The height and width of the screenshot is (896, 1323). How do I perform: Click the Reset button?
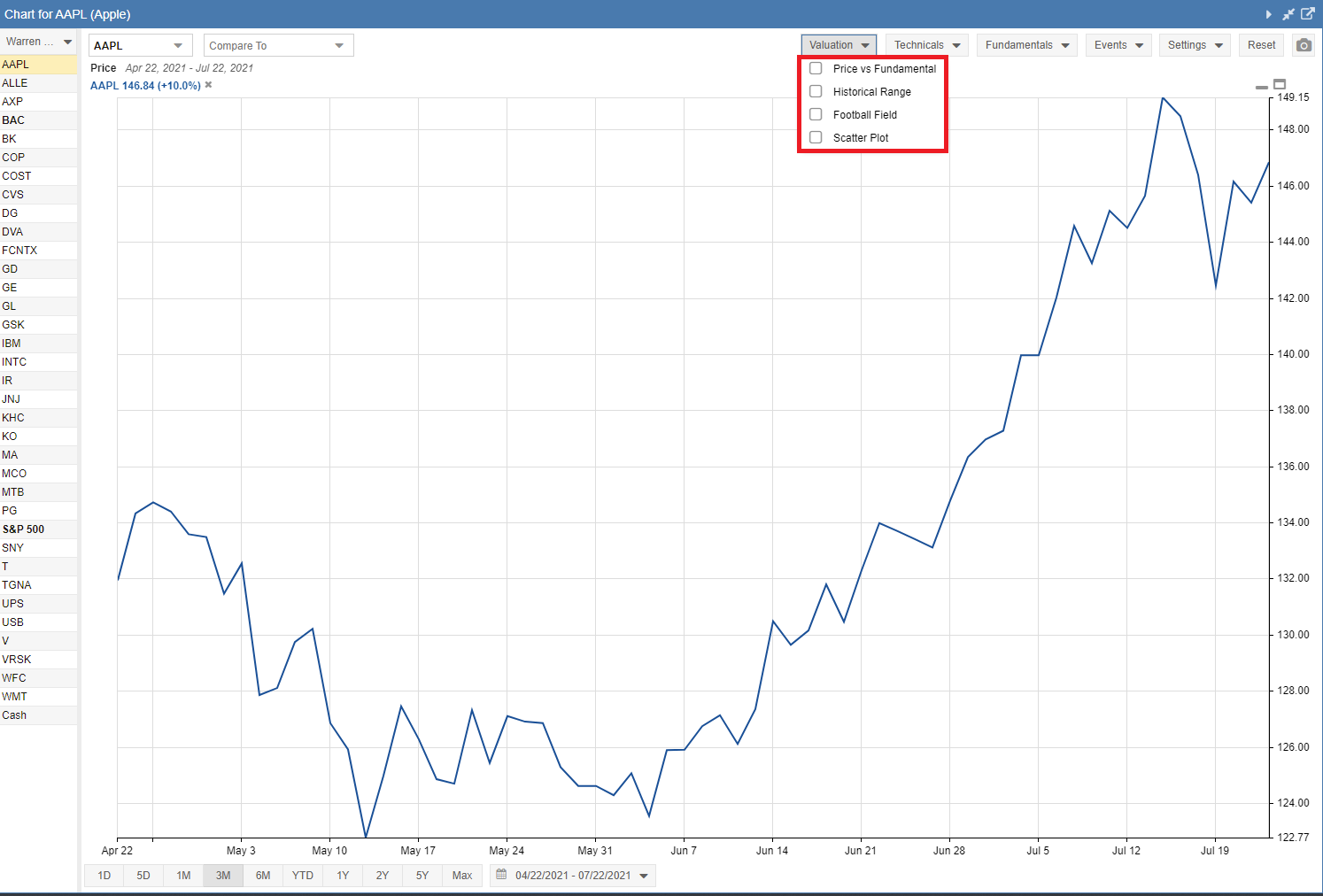1262,45
